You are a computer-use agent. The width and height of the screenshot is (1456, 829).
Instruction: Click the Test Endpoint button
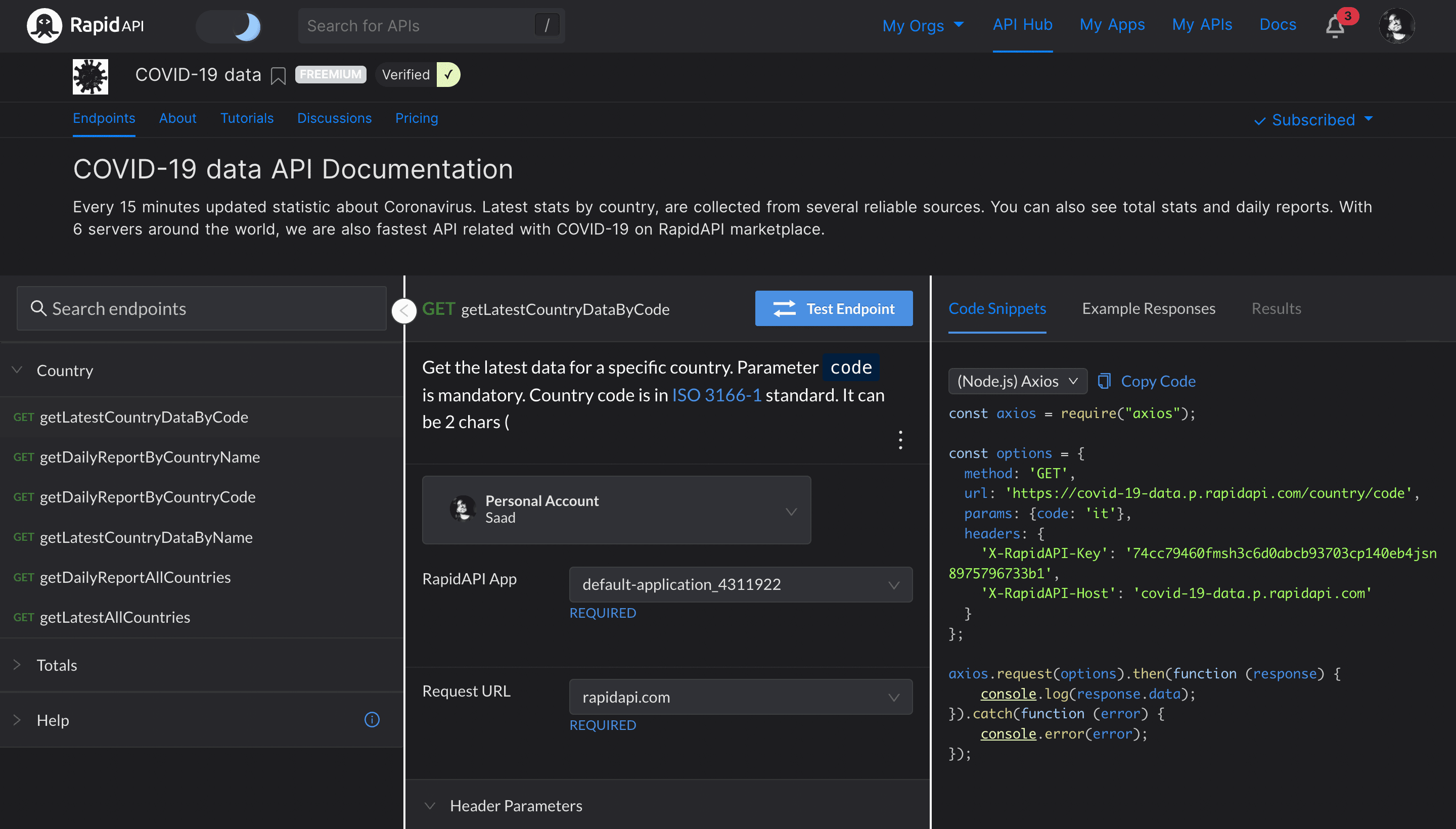(834, 308)
